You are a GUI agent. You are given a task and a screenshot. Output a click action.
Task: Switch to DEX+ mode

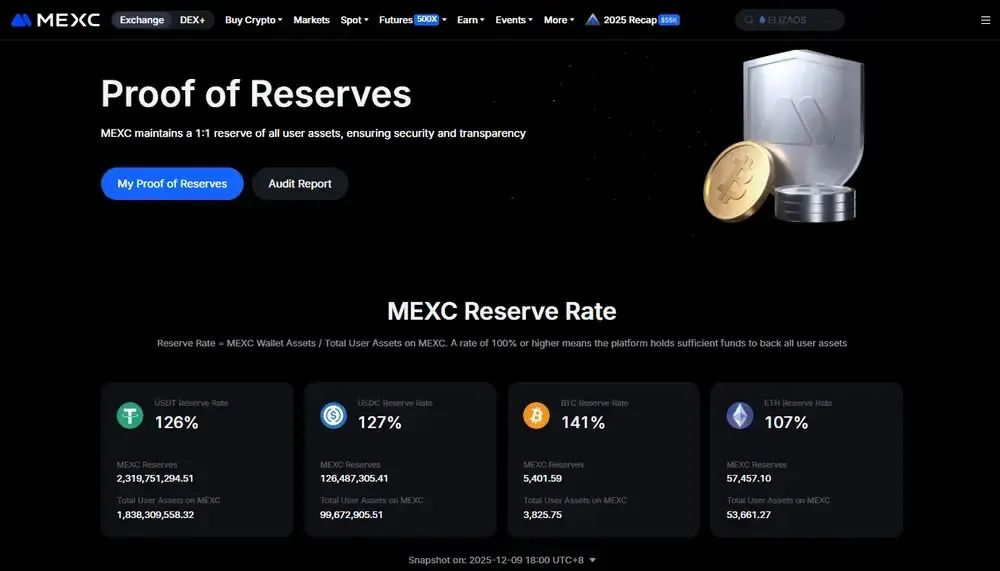[193, 20]
